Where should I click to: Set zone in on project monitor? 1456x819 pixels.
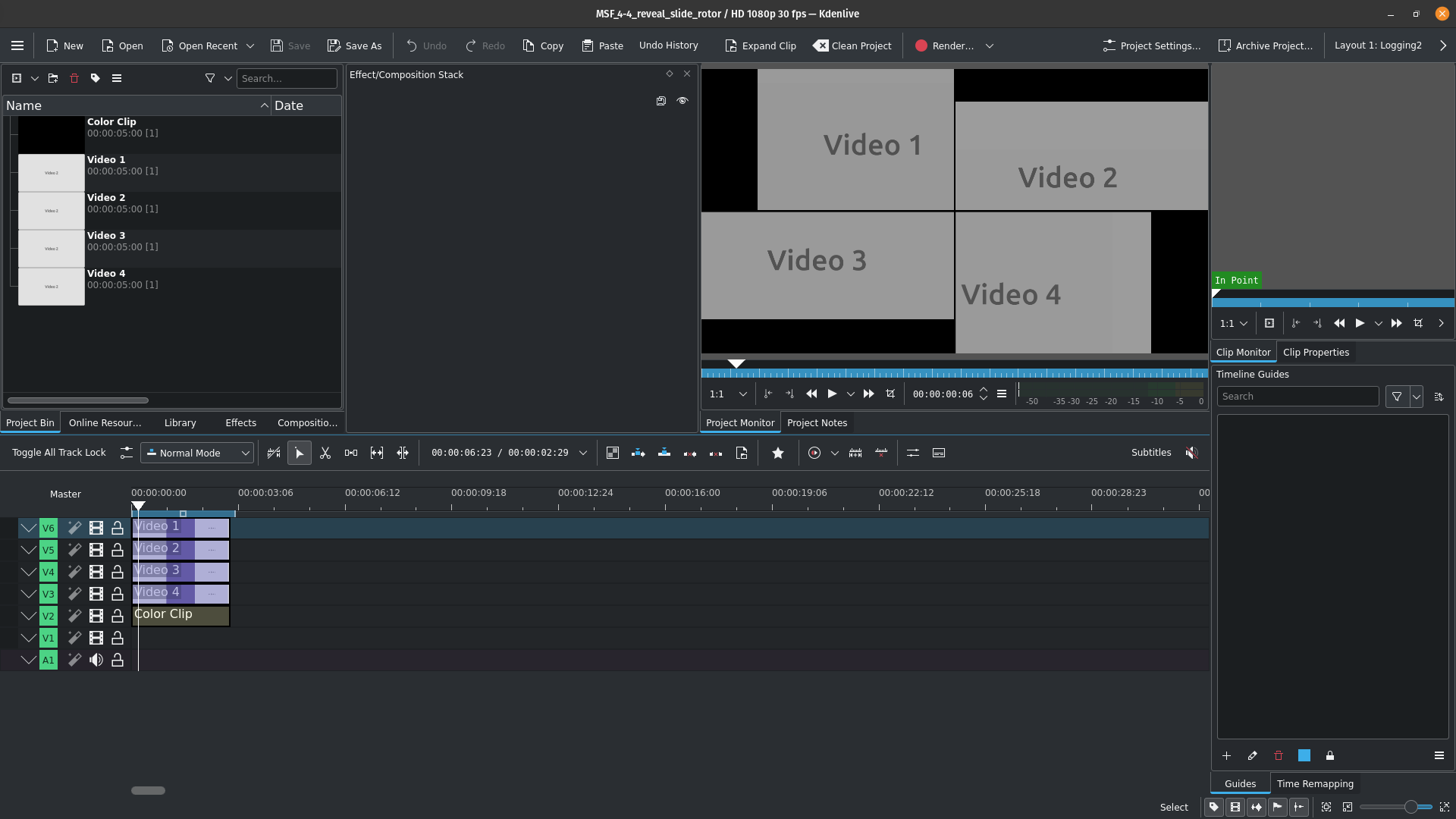click(768, 394)
